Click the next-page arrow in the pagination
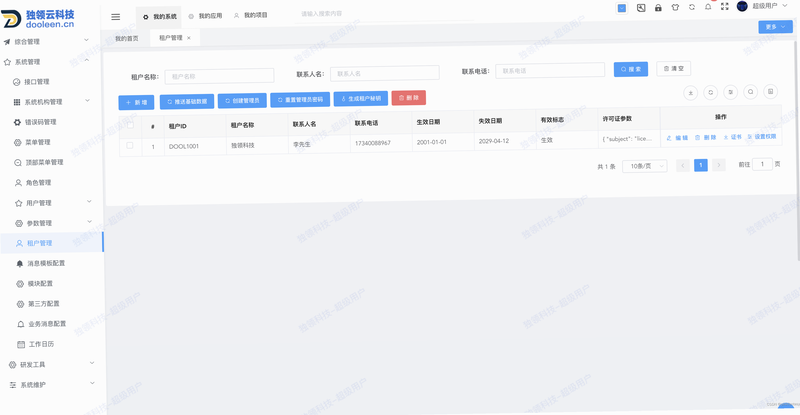 click(718, 164)
